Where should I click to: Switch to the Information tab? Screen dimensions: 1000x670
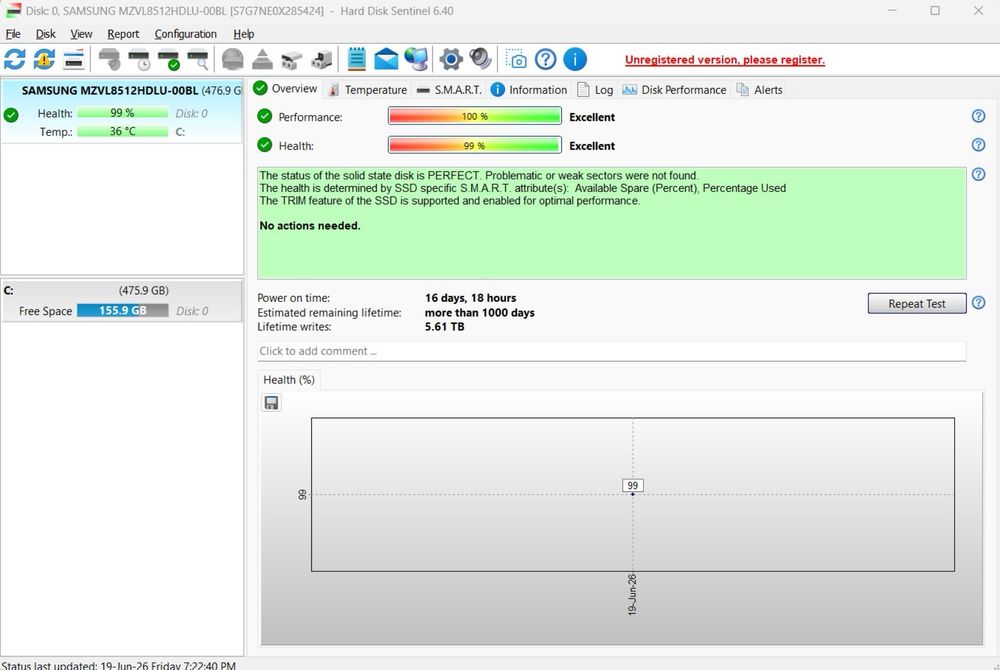coord(529,90)
